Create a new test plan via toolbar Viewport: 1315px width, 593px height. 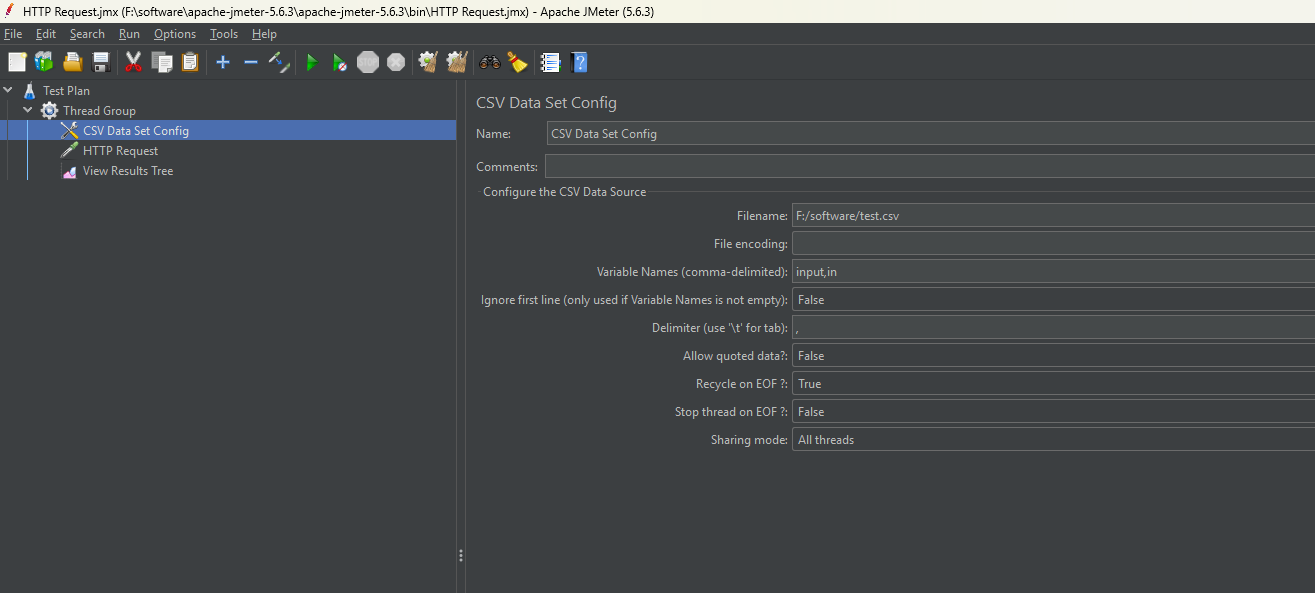click(x=17, y=62)
